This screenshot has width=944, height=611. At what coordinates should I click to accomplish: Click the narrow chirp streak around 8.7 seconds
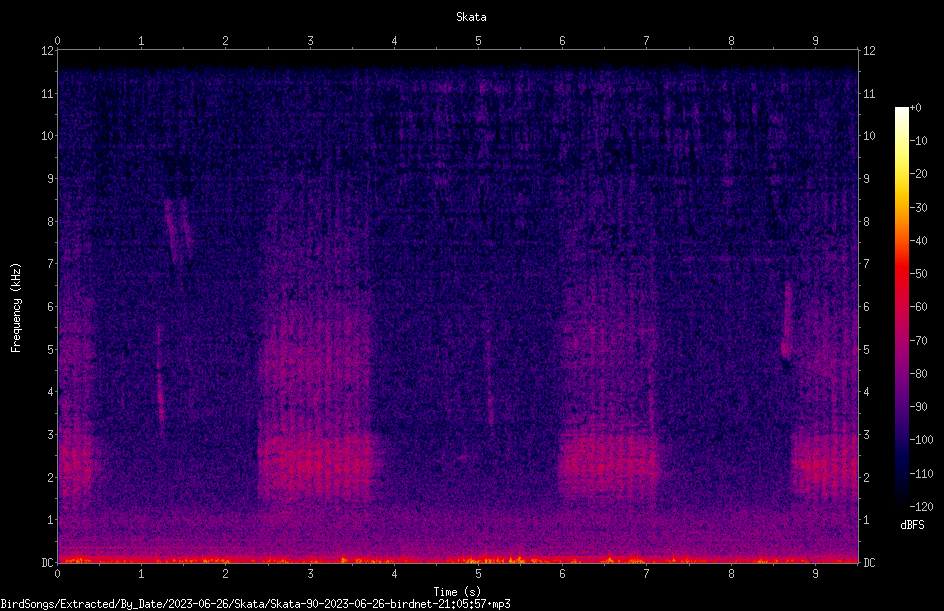click(x=786, y=320)
